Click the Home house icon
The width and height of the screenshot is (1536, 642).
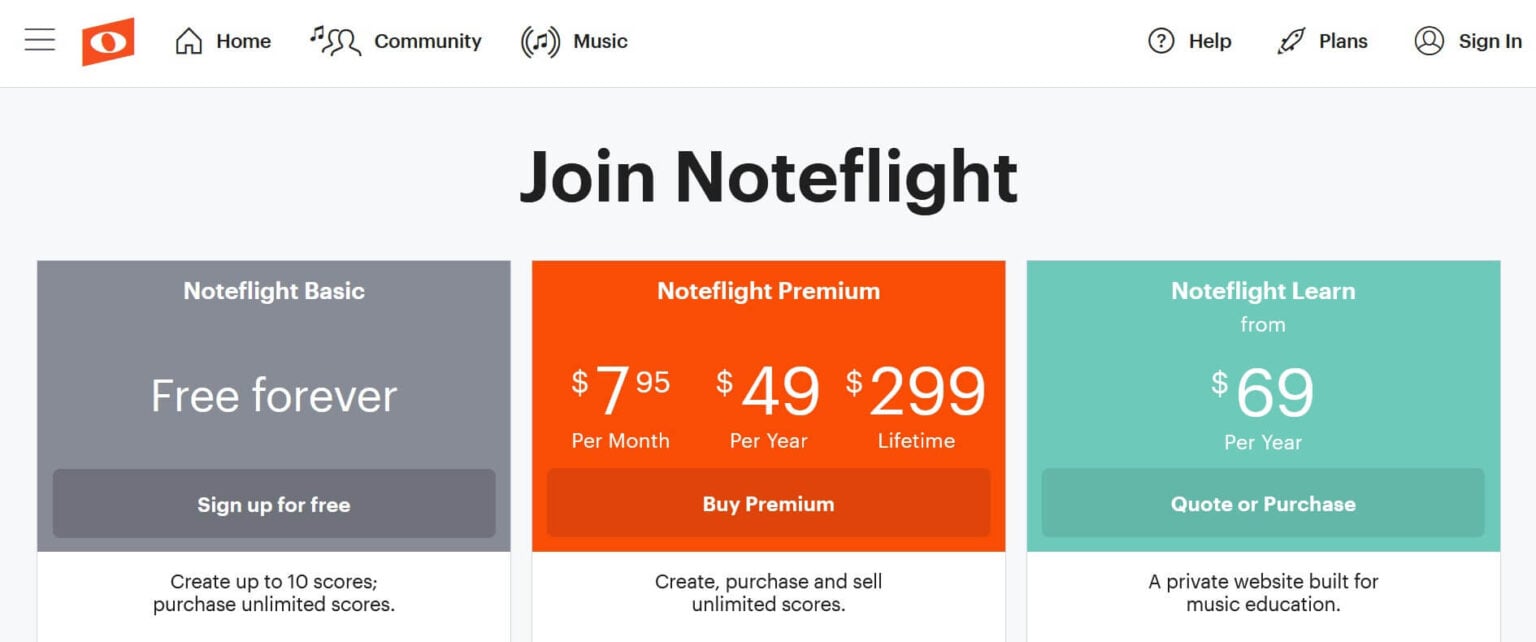pyautogui.click(x=188, y=41)
